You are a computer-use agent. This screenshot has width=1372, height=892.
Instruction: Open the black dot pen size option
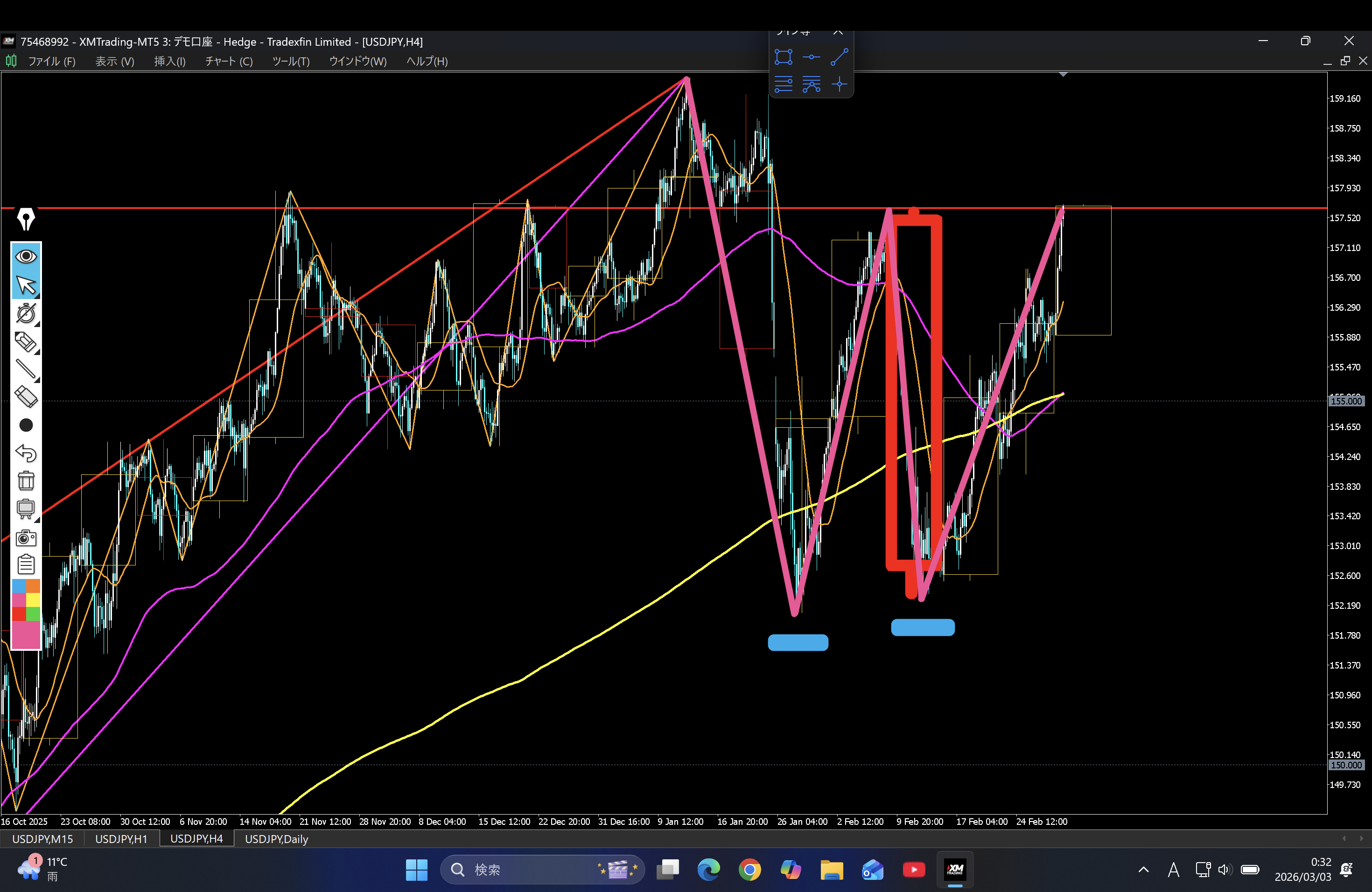26,425
